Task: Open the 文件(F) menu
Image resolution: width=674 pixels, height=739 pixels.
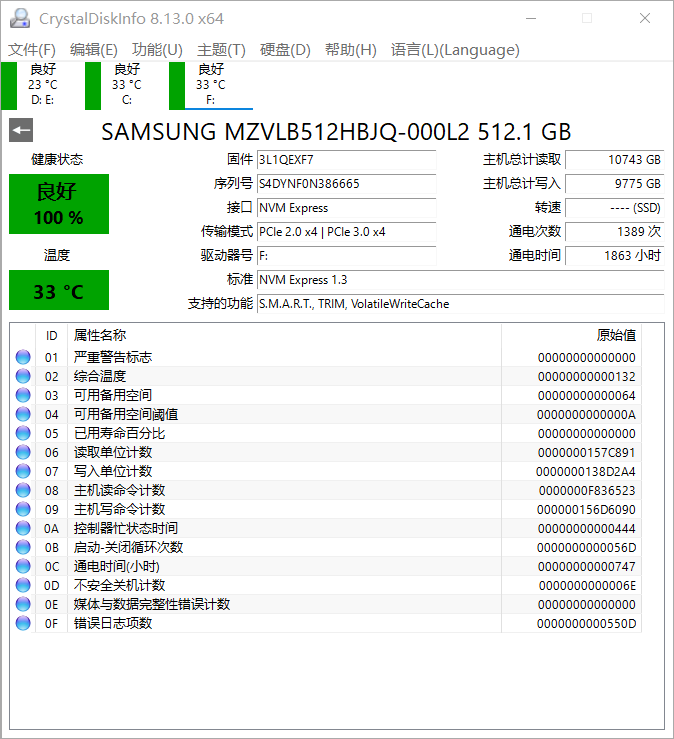Action: [32, 49]
